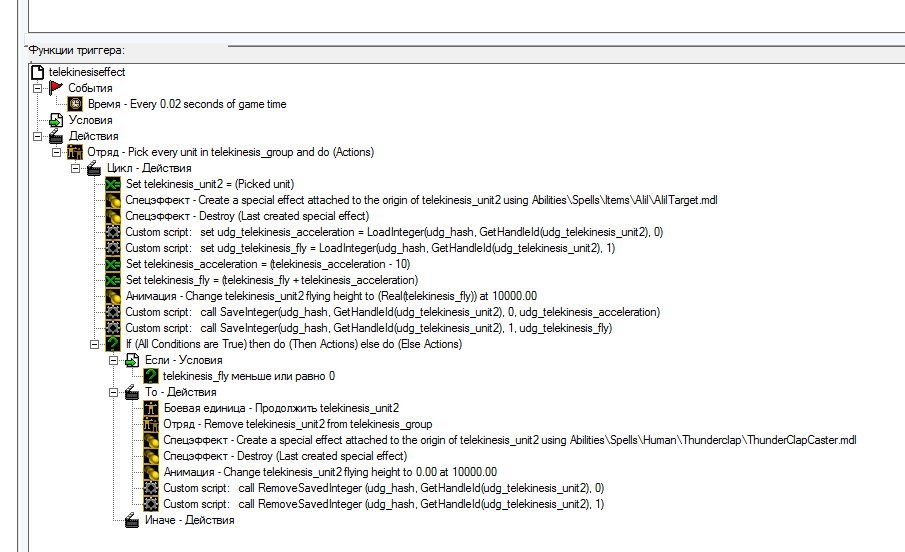Select Продолжить telekinesis_unit2 action text
This screenshot has height=552, width=905.
(x=282, y=408)
